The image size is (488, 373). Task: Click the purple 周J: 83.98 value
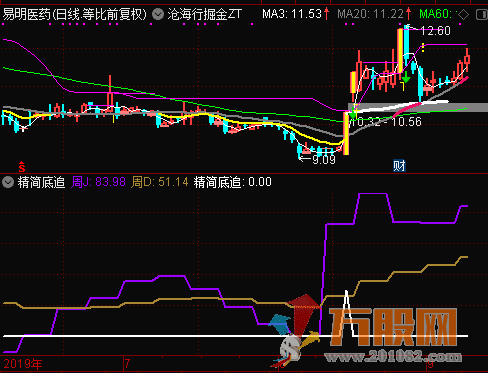[99, 182]
